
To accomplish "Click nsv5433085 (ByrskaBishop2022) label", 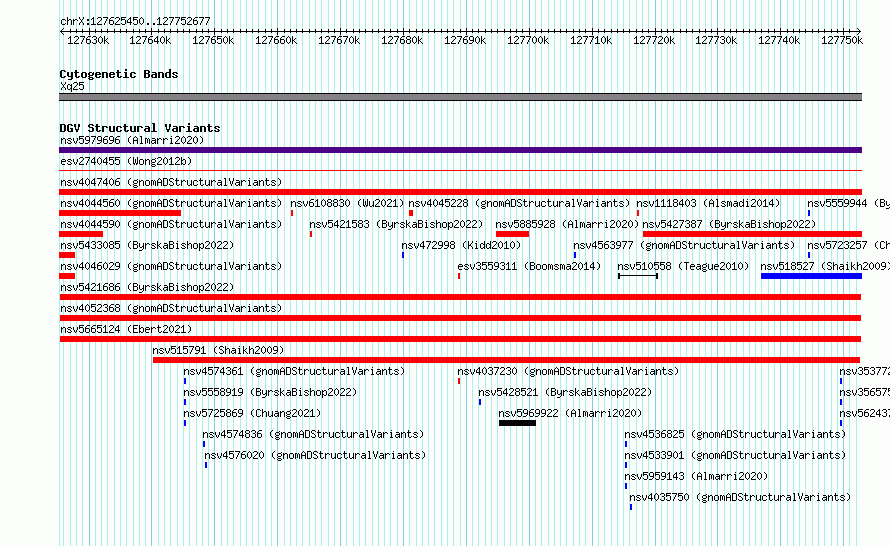I will (x=147, y=245).
